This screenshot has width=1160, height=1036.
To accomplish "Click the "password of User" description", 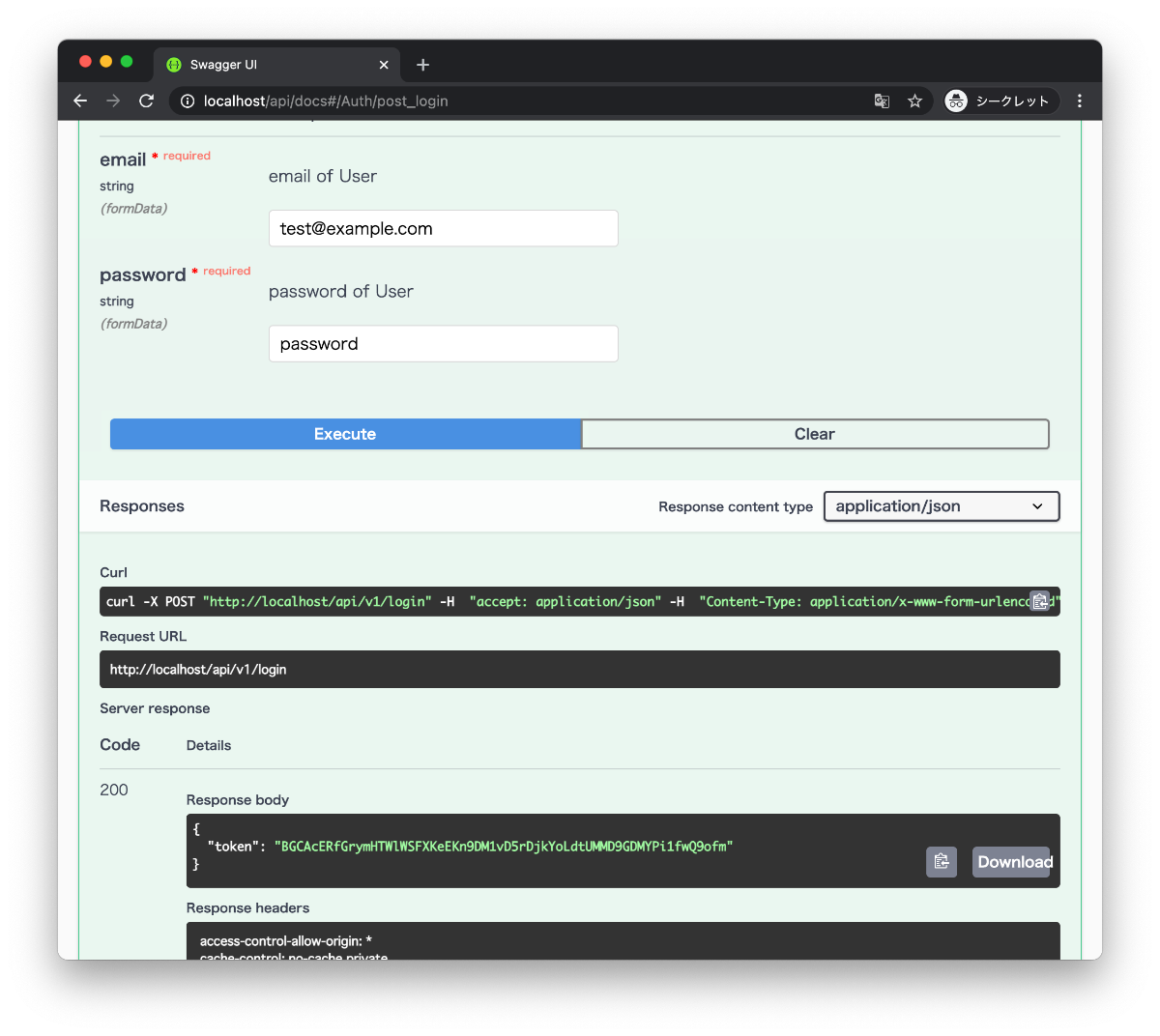I will (341, 291).
